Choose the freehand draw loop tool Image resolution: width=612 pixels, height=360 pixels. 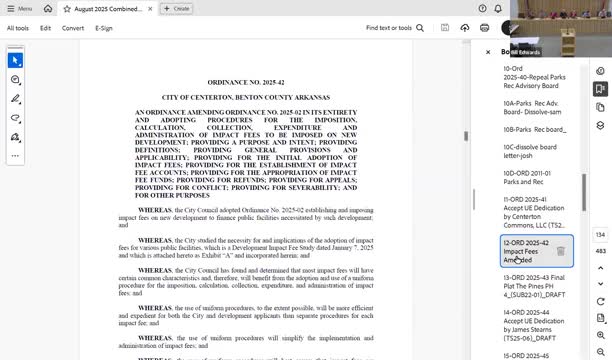tap(15, 118)
